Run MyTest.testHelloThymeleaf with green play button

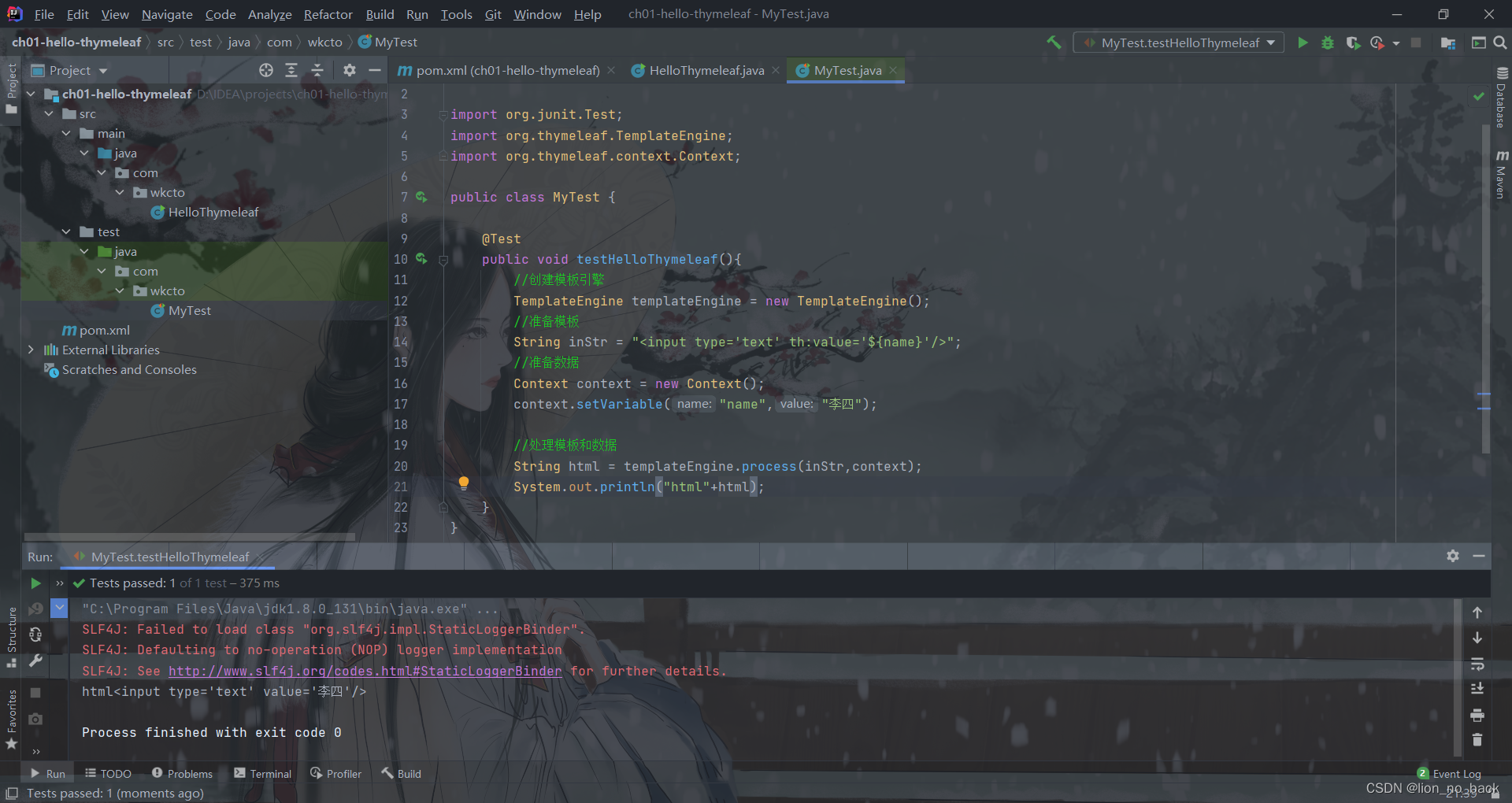(1303, 43)
